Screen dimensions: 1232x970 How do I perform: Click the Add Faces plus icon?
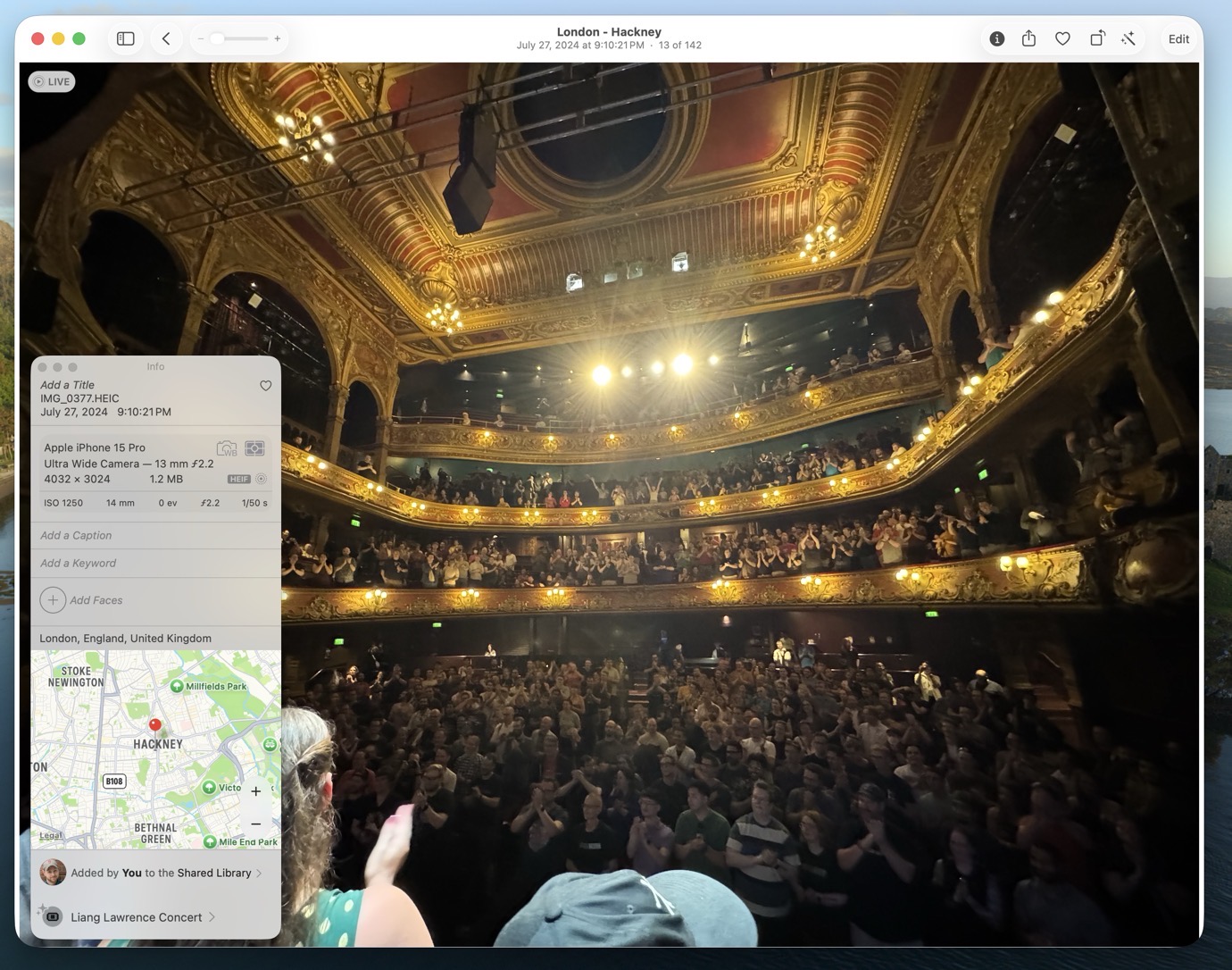pyautogui.click(x=53, y=600)
